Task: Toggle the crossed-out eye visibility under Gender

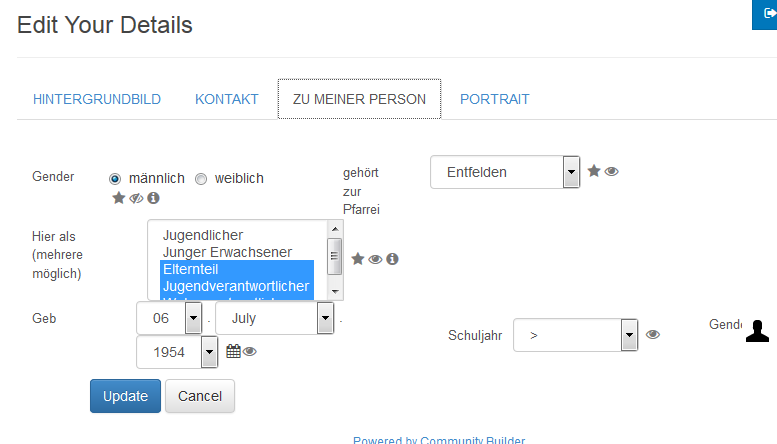Action: coord(136,198)
